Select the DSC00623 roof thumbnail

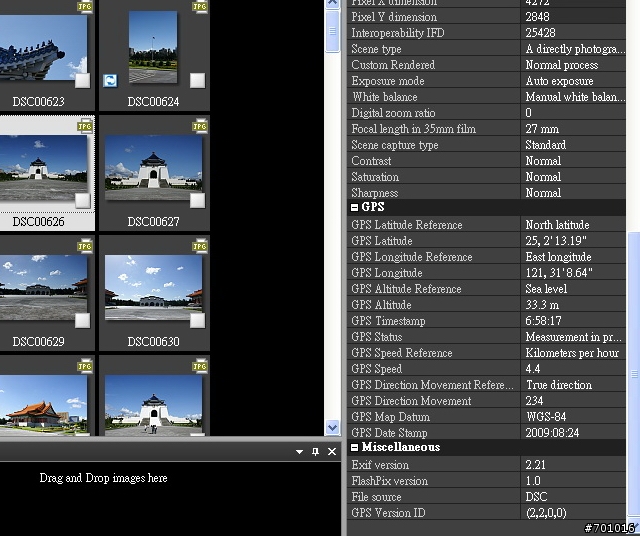[43, 47]
